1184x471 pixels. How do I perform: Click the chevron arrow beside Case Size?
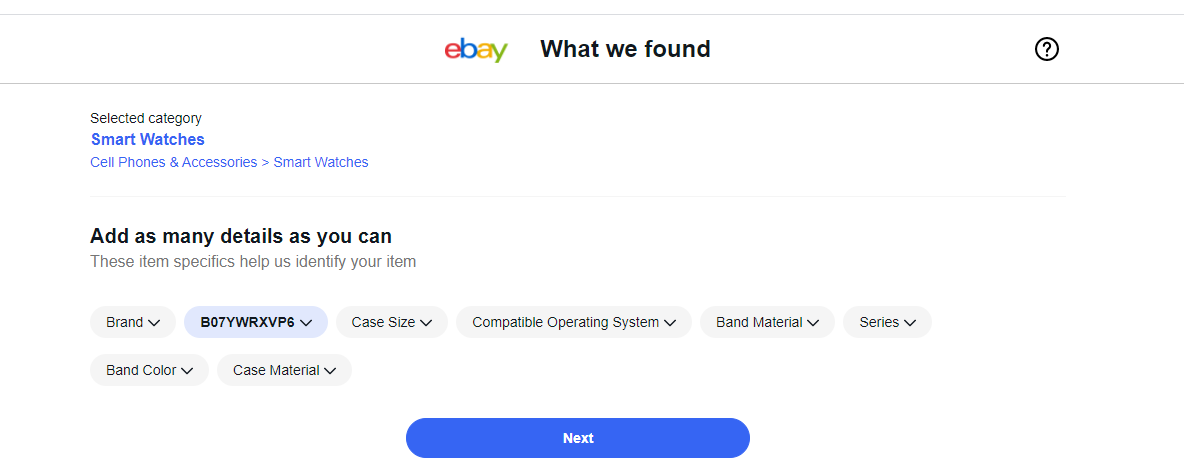click(426, 323)
